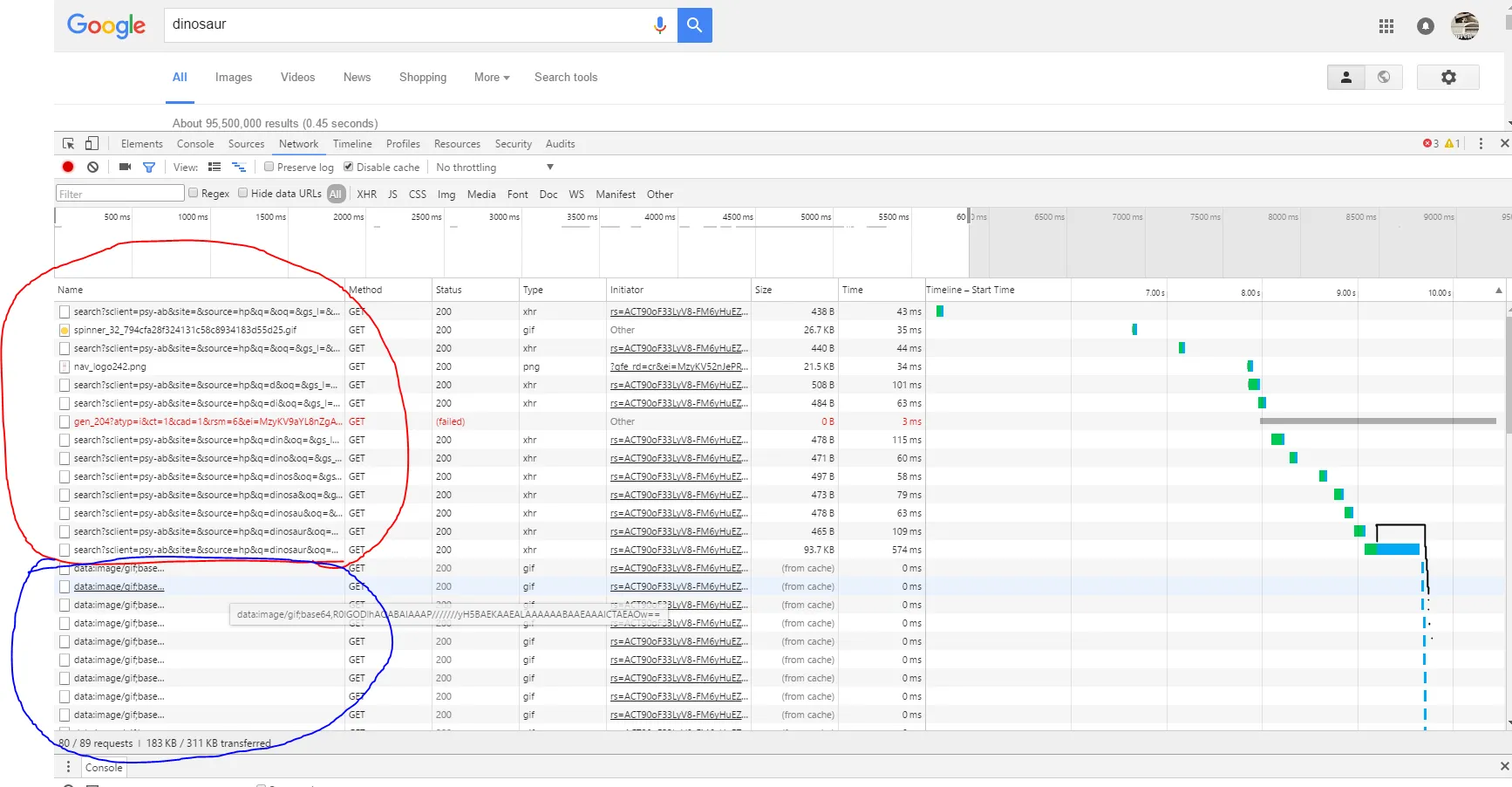The height and width of the screenshot is (787, 1512).
Task: Open the Sources tab
Action: [247, 144]
